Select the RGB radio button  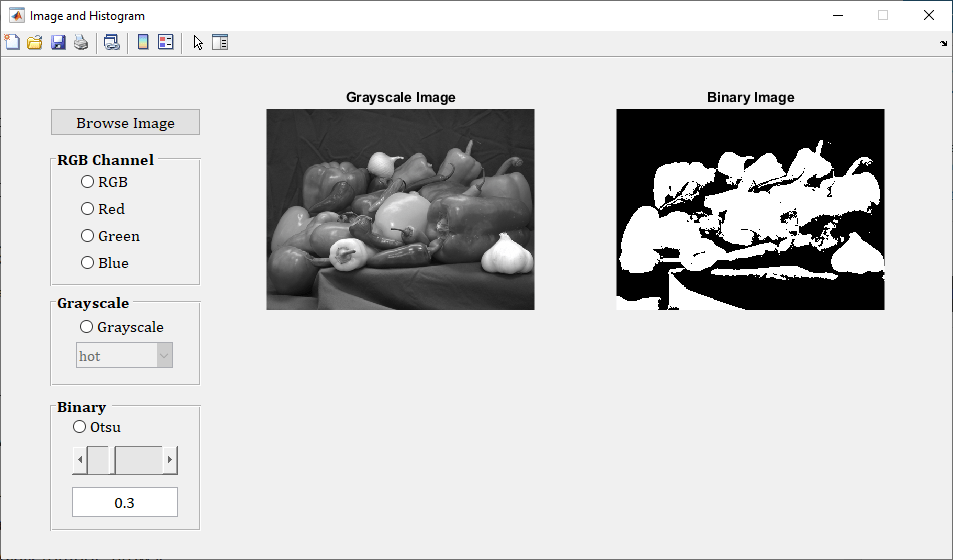tap(88, 182)
